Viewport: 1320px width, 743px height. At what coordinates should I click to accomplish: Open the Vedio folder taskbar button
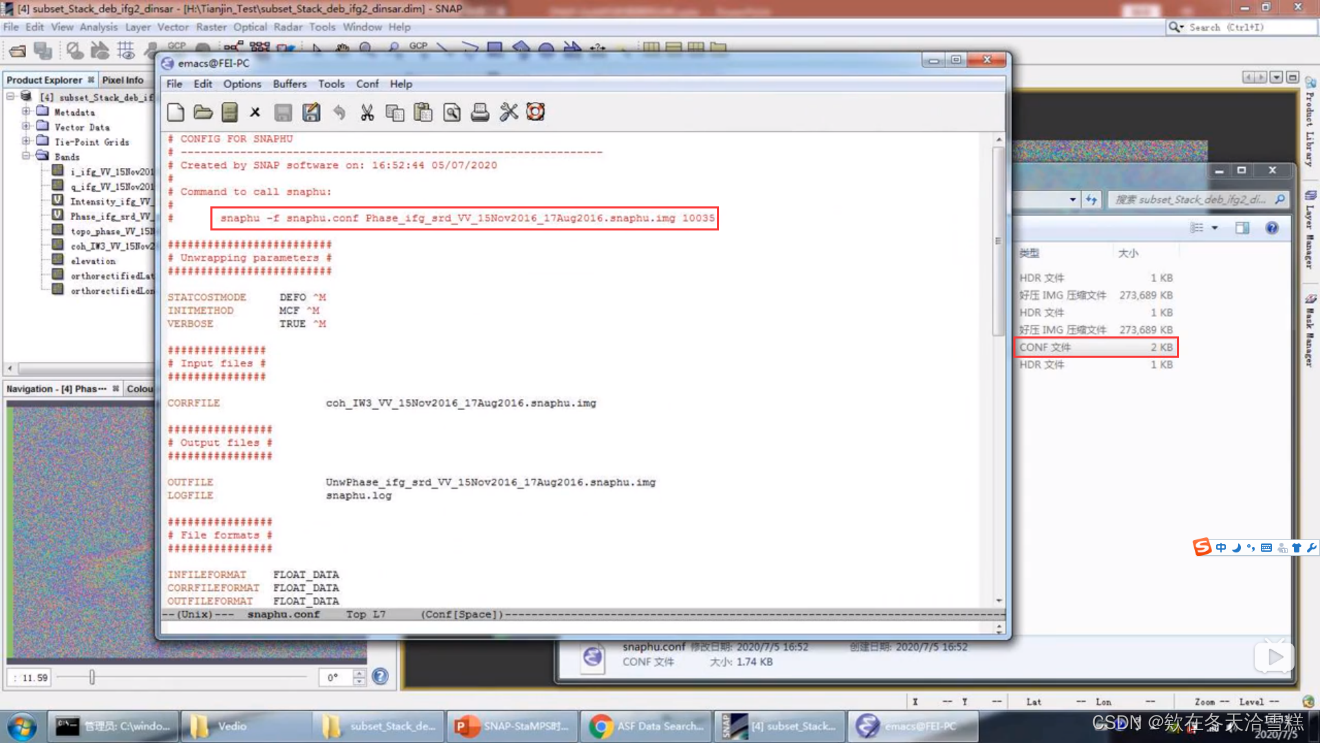click(x=247, y=726)
